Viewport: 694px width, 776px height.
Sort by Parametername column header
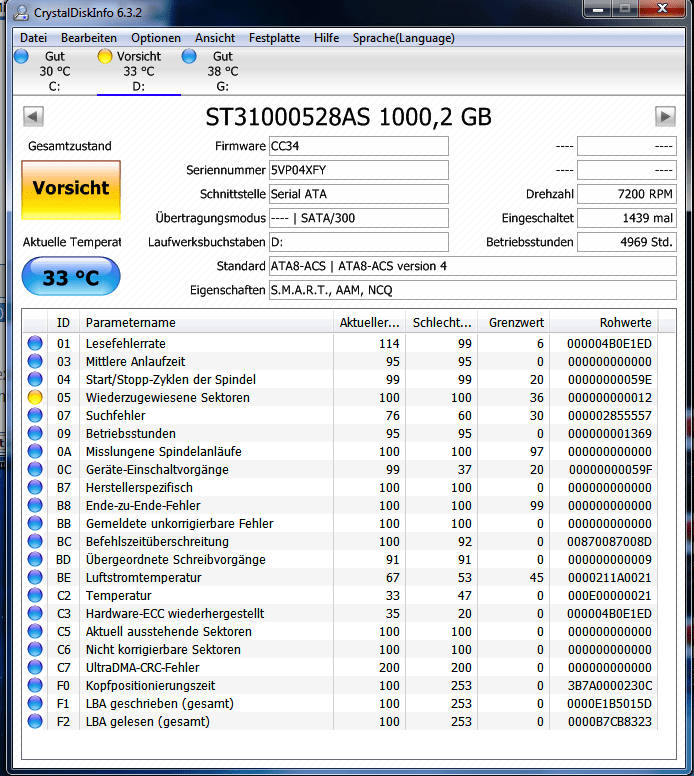pos(206,323)
